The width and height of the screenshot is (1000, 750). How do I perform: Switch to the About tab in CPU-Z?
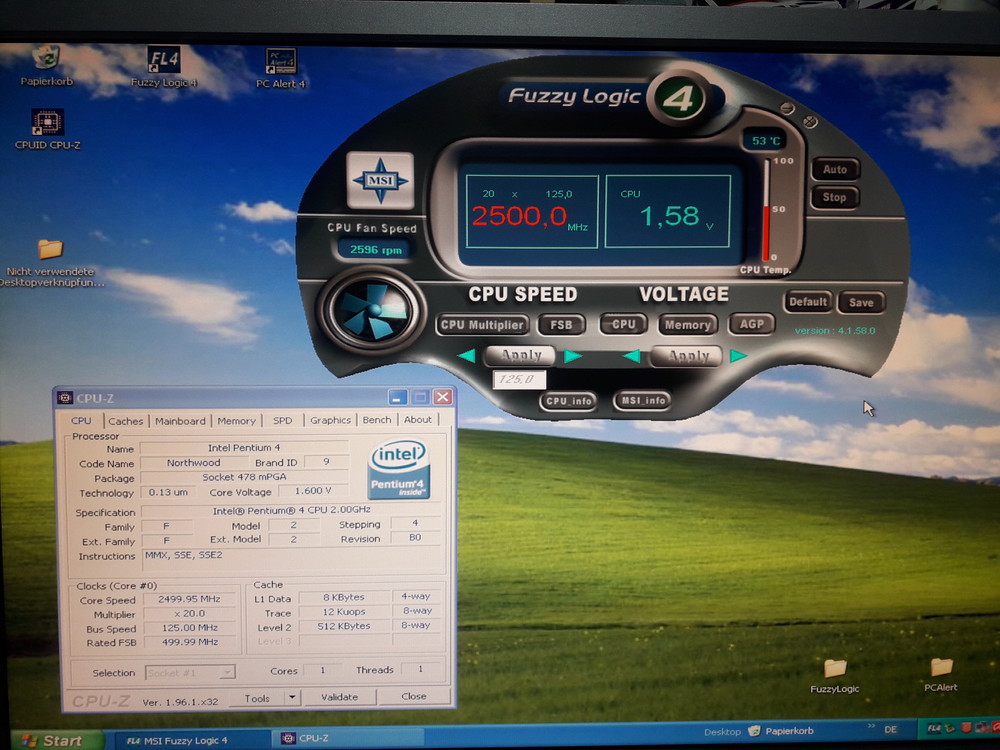pos(418,419)
